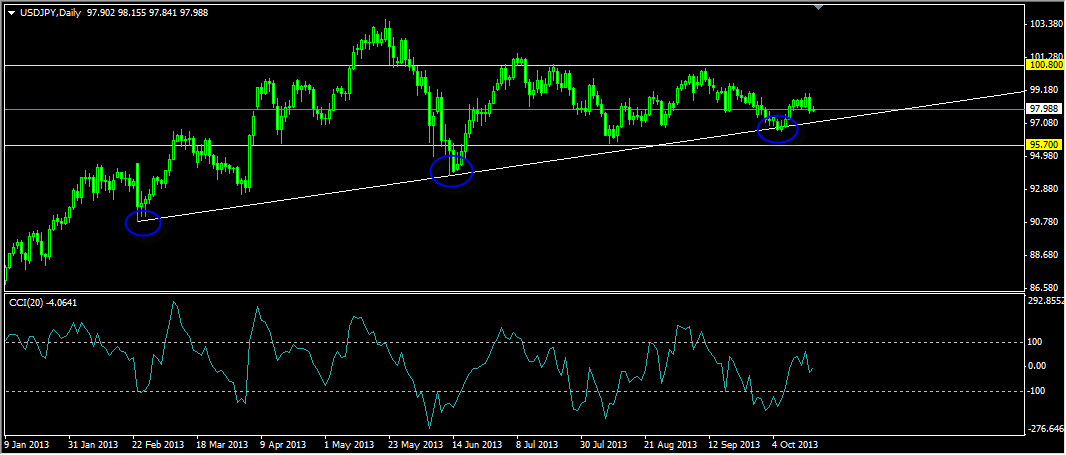Click the 14 Jun 2013 date label
Screen dimensions: 1066x455
point(475,444)
